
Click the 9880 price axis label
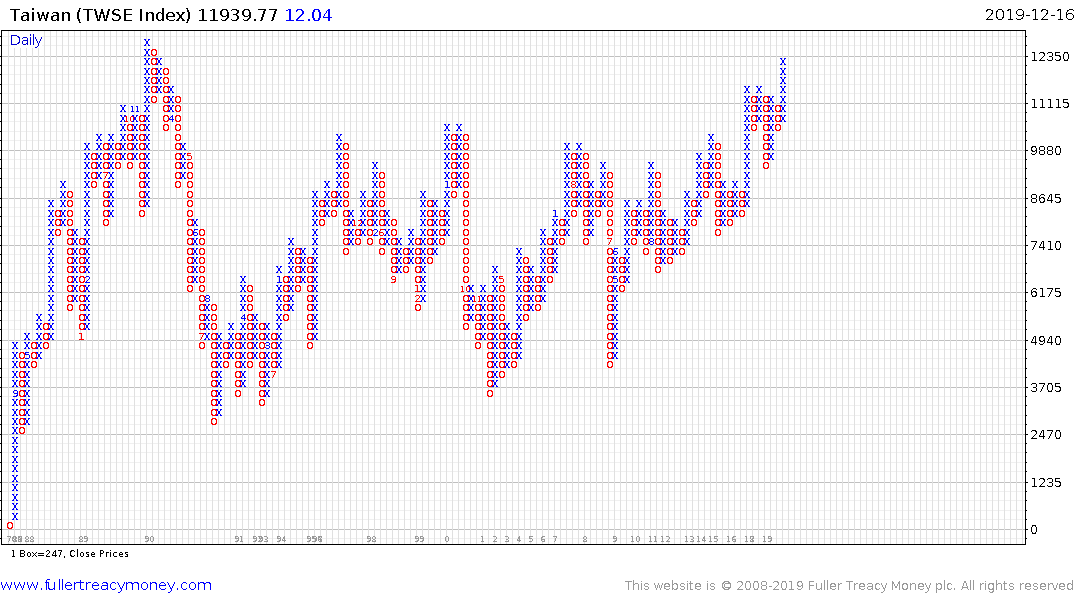tap(1046, 151)
